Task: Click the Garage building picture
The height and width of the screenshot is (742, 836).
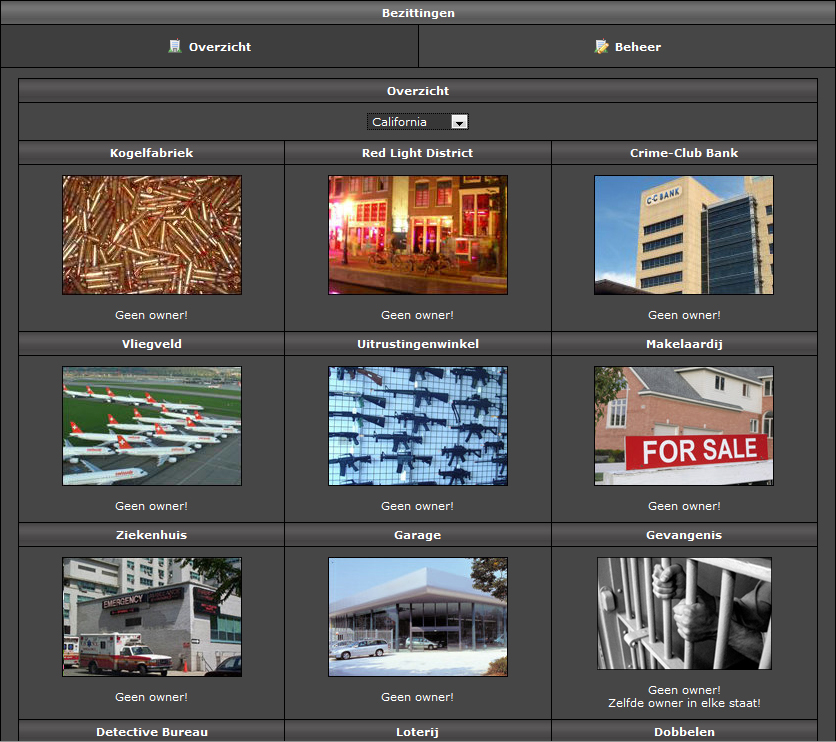Action: pos(418,617)
